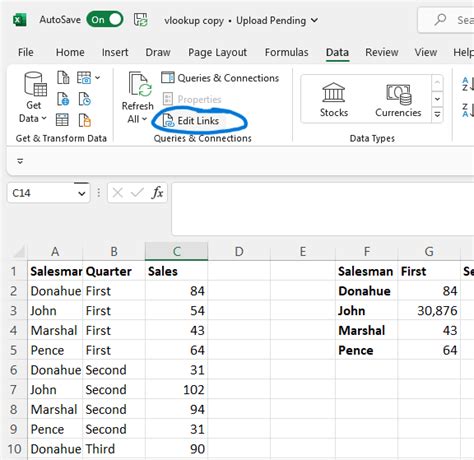Select column F header
This screenshot has height=460, width=474.
367,252
